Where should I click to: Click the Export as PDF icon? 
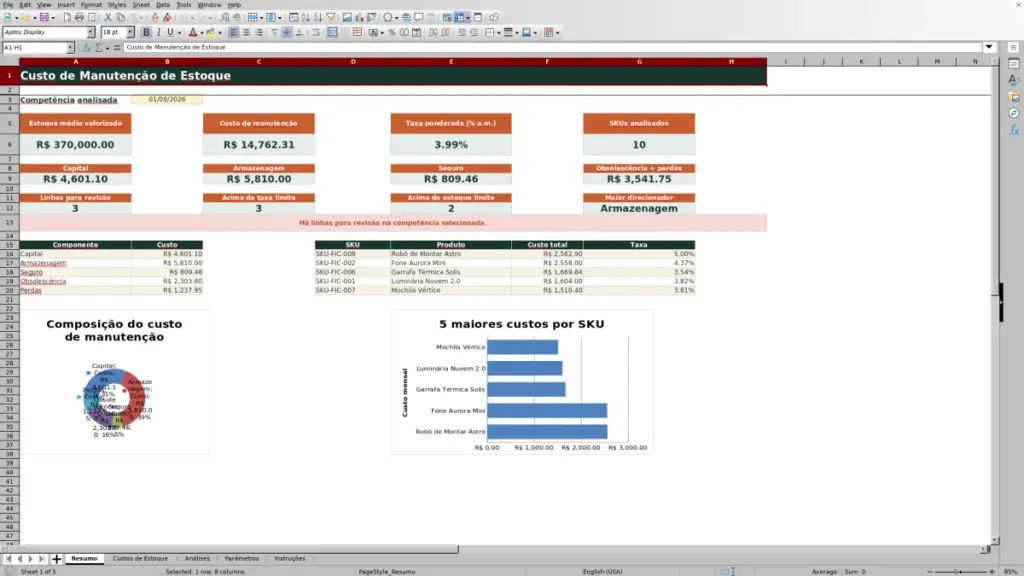click(x=67, y=18)
